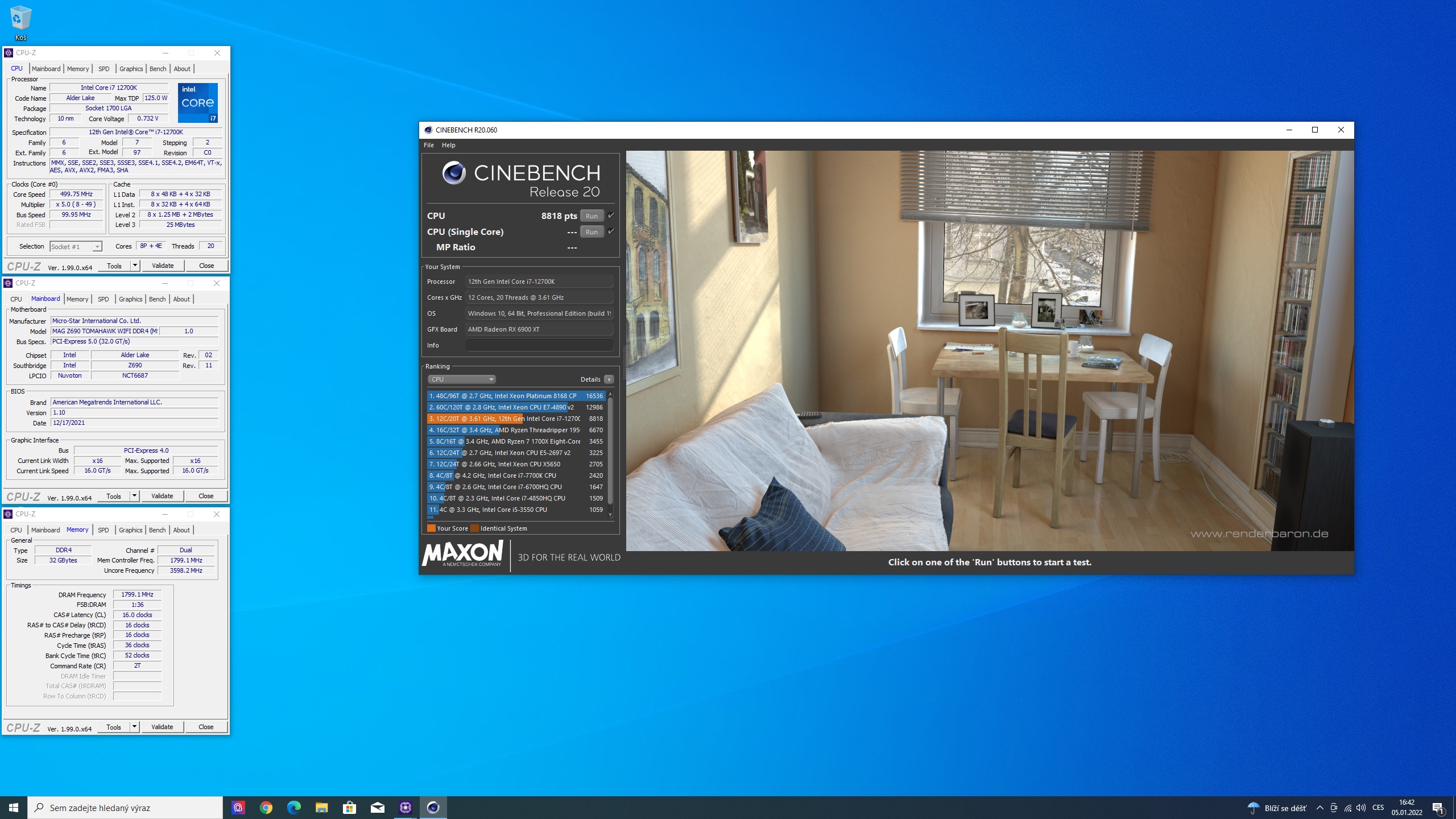Switch to CPU tab in Mainboard CPU-Z window
The height and width of the screenshot is (819, 1456).
[x=16, y=299]
